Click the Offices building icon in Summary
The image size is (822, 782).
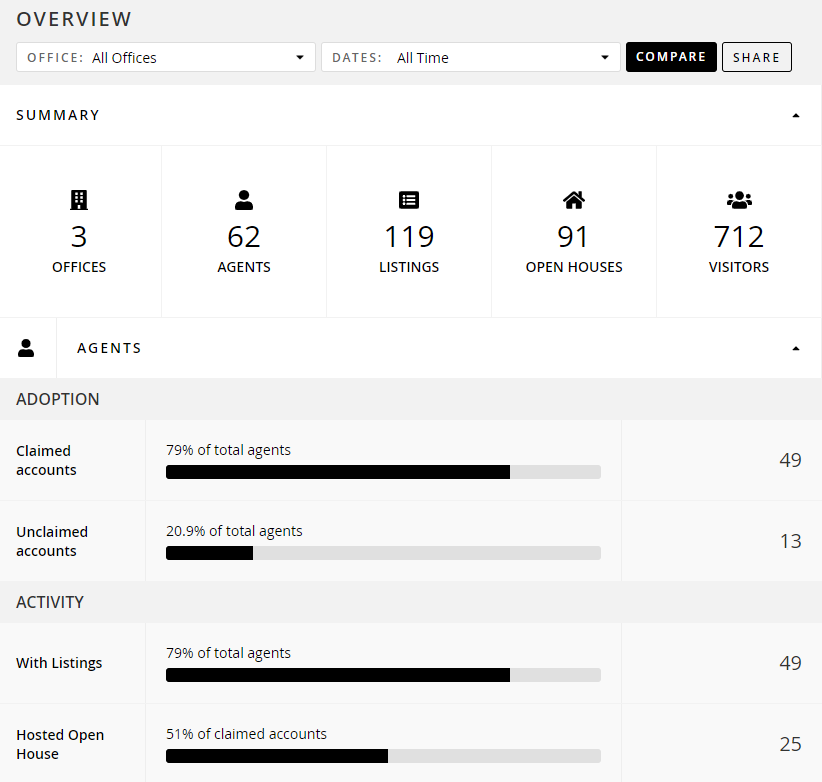(x=79, y=199)
